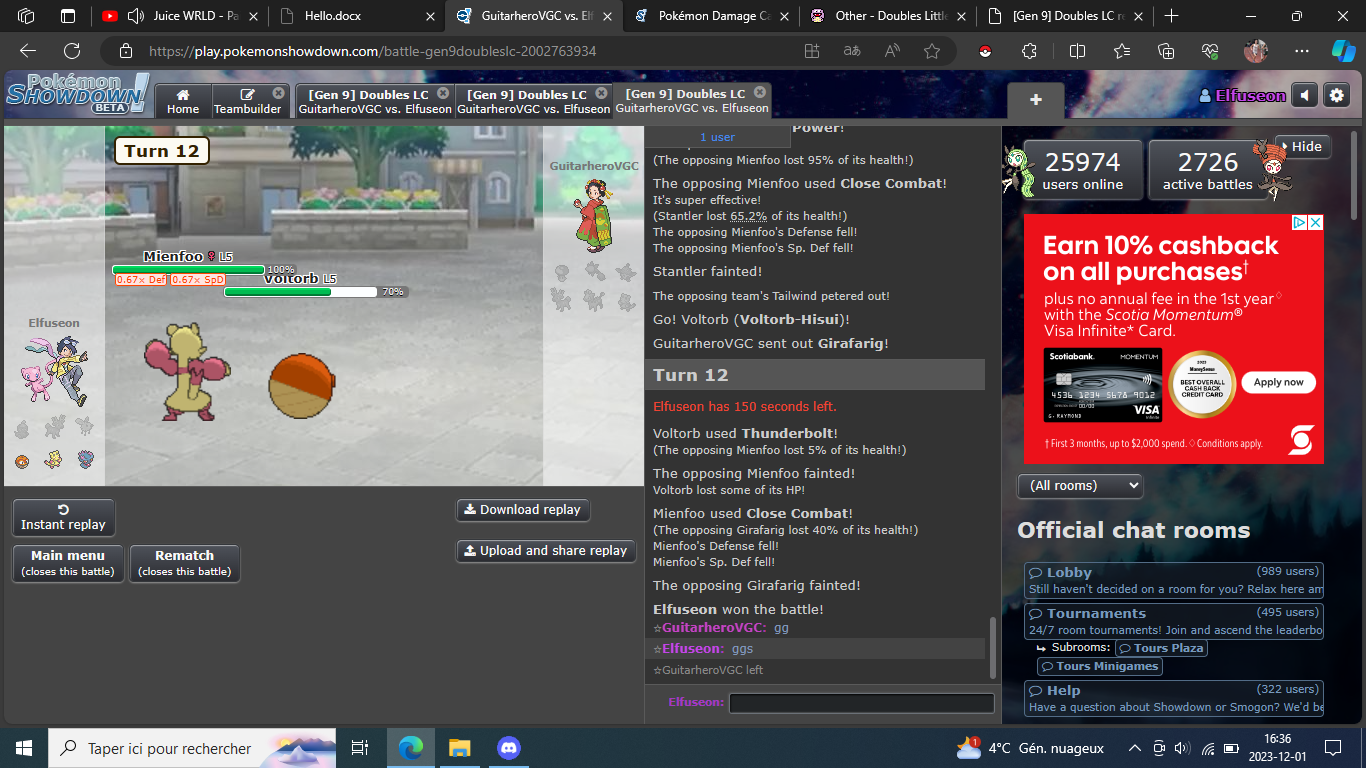
Task: Switch to the Hello.docx browser tab
Action: pyautogui.click(x=359, y=16)
